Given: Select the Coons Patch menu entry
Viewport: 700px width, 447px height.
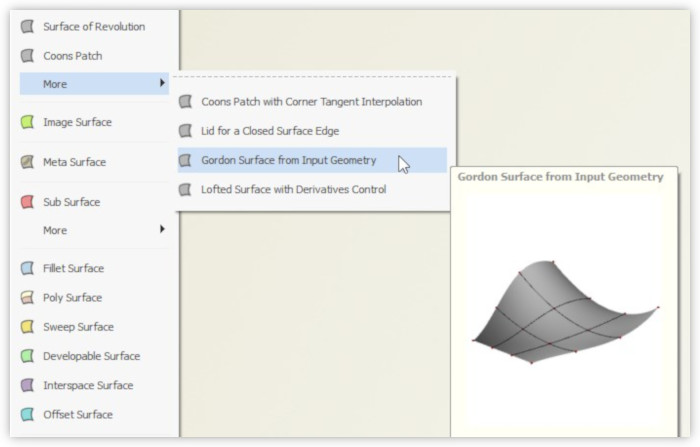Looking at the screenshot, I should [94, 56].
